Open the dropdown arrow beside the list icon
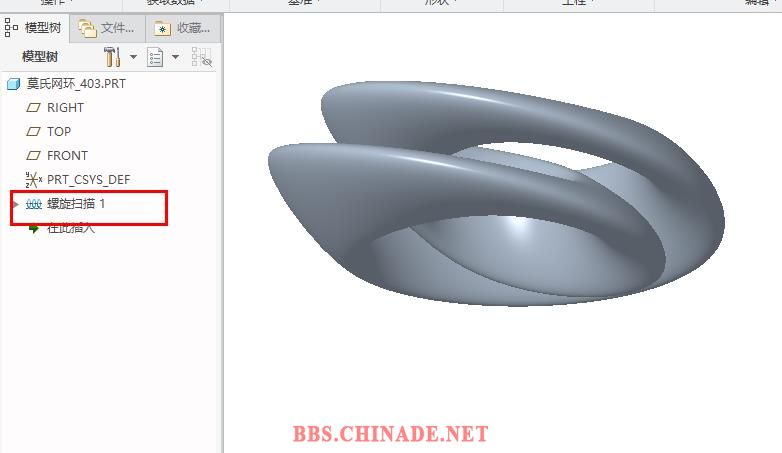This screenshot has width=782, height=453. [176, 57]
